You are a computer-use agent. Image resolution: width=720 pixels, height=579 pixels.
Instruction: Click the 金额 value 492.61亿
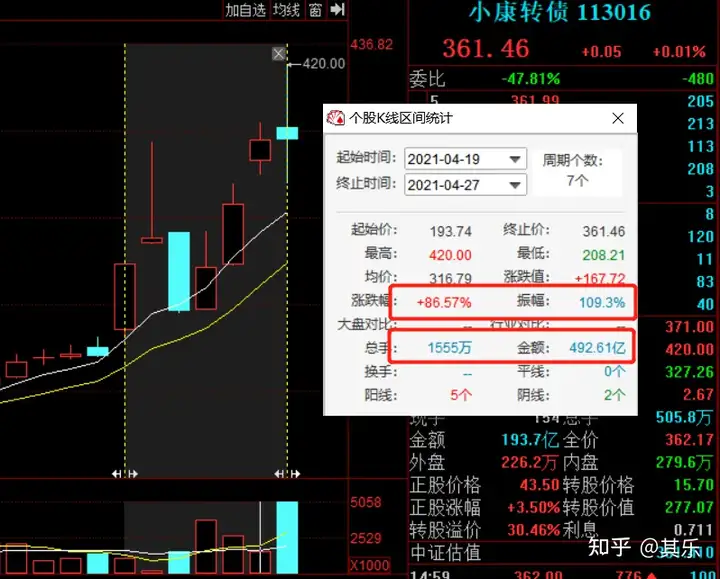597,348
